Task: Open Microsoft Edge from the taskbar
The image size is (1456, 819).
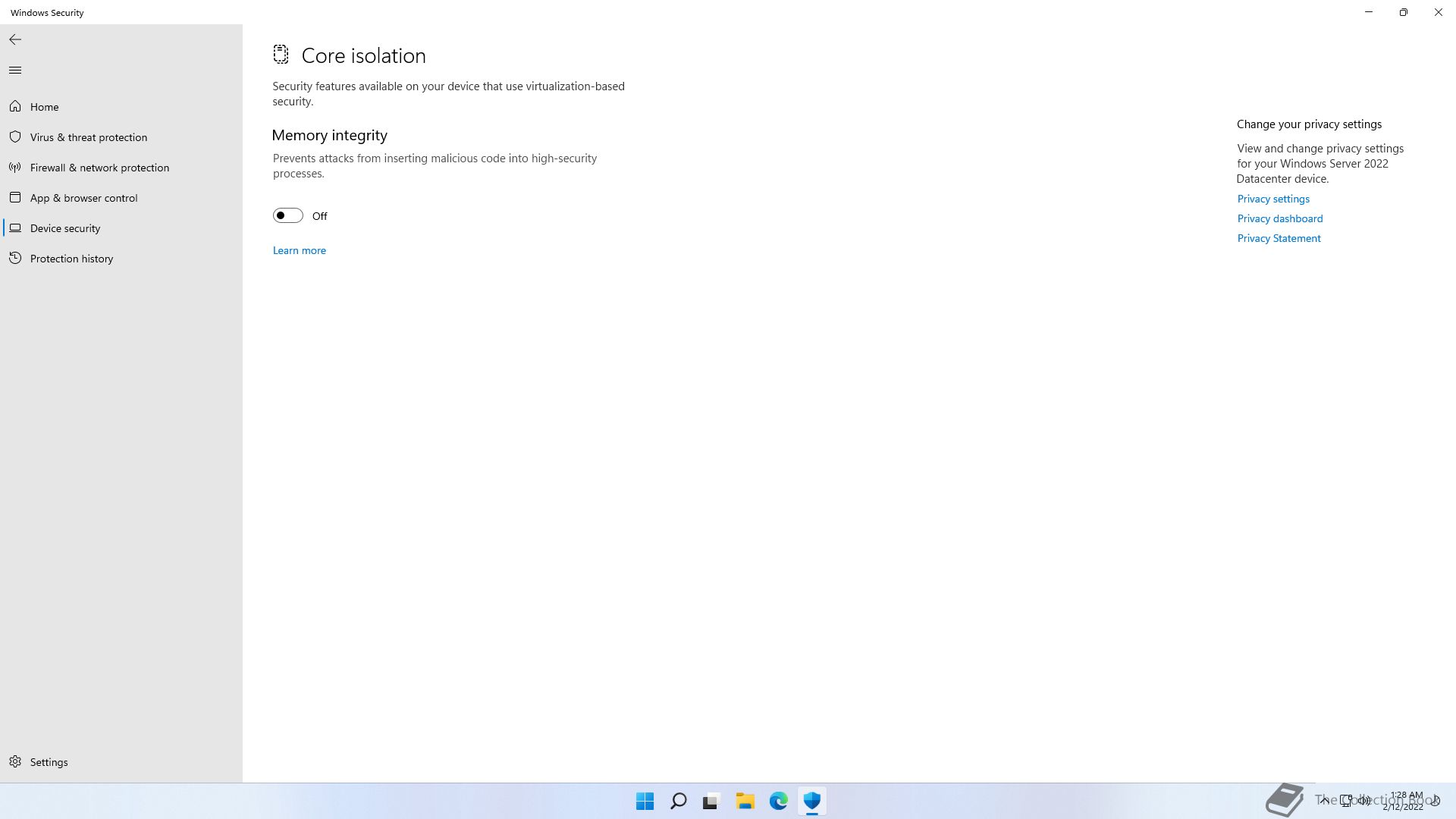Action: click(778, 801)
